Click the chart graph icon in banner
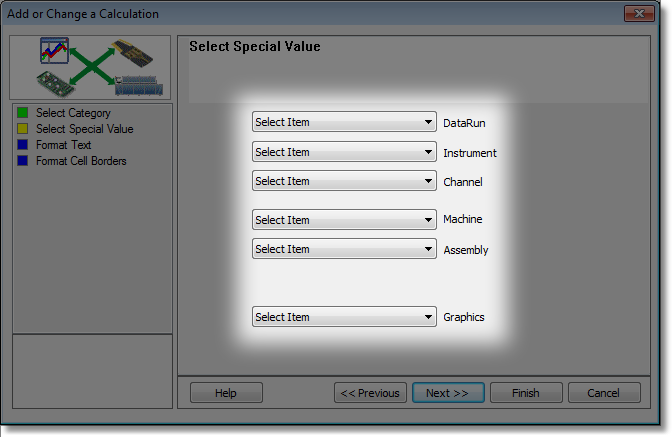This screenshot has width=672, height=437. 54,50
